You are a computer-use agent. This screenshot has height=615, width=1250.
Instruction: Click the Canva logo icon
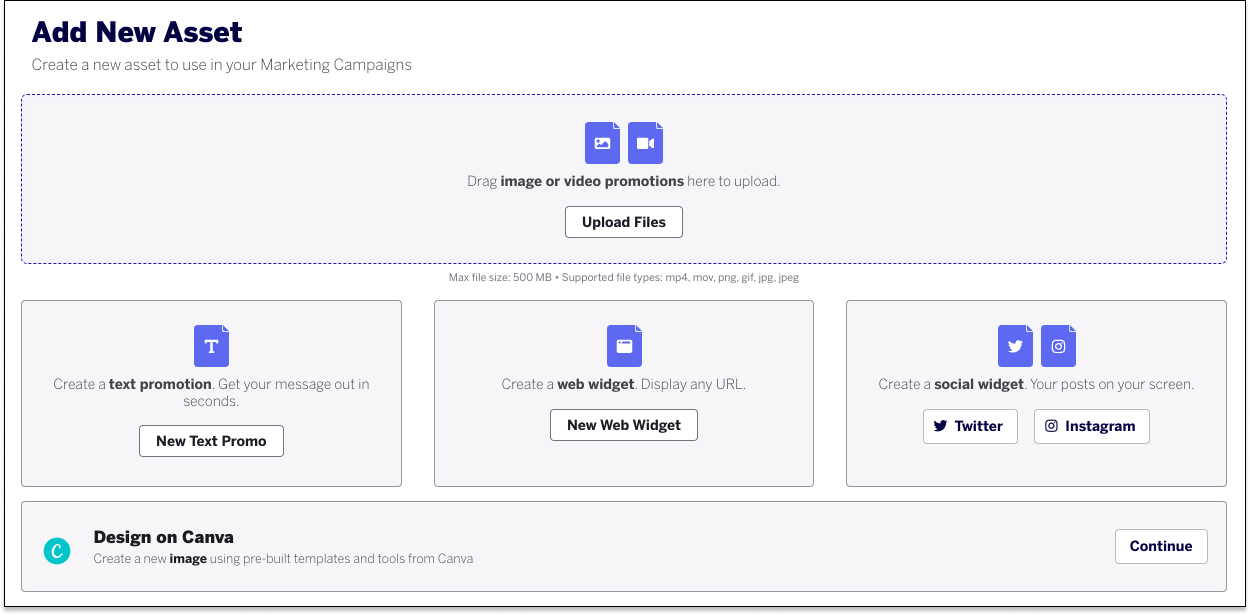57,550
